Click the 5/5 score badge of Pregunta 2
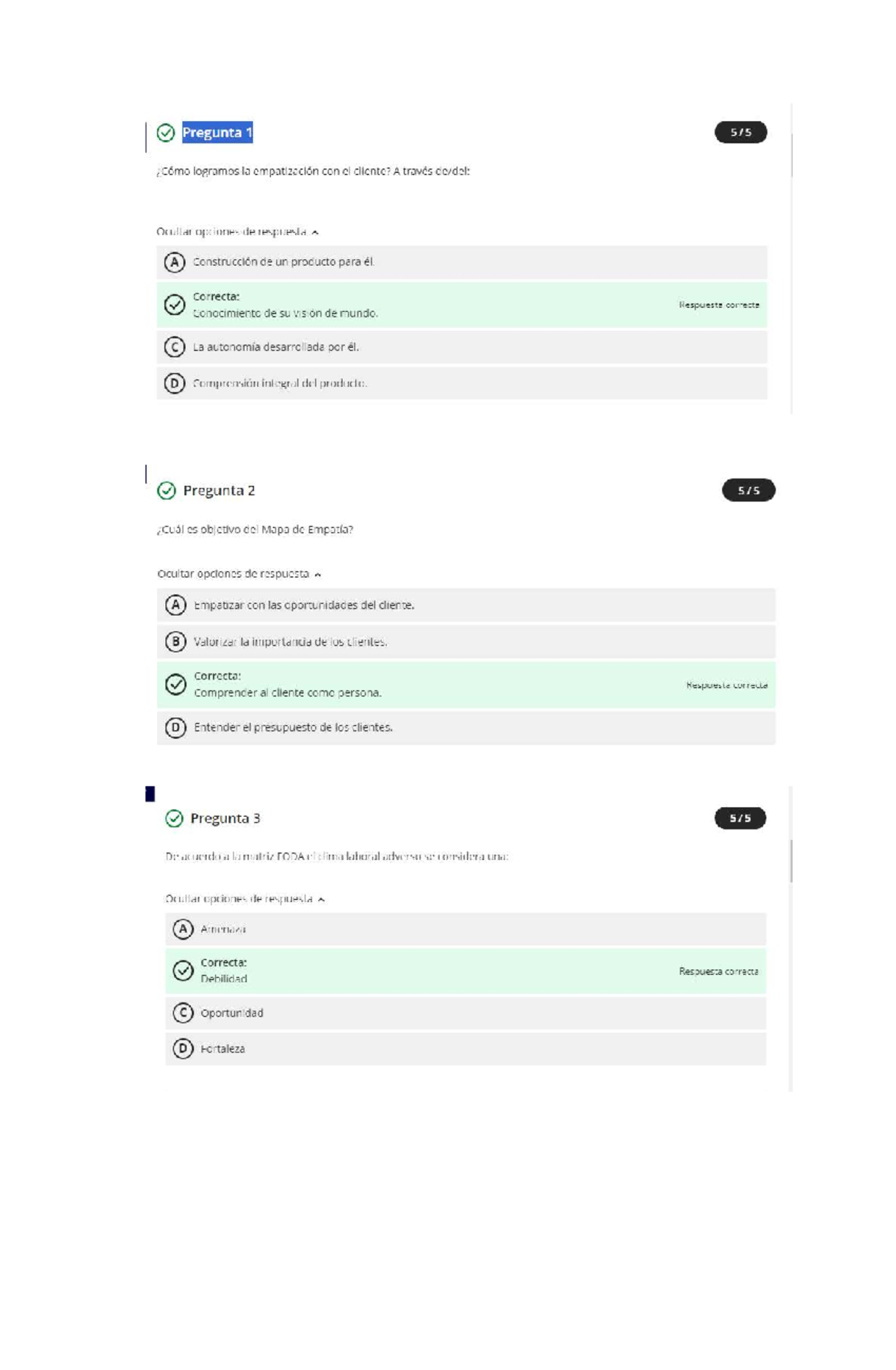 pos(748,491)
